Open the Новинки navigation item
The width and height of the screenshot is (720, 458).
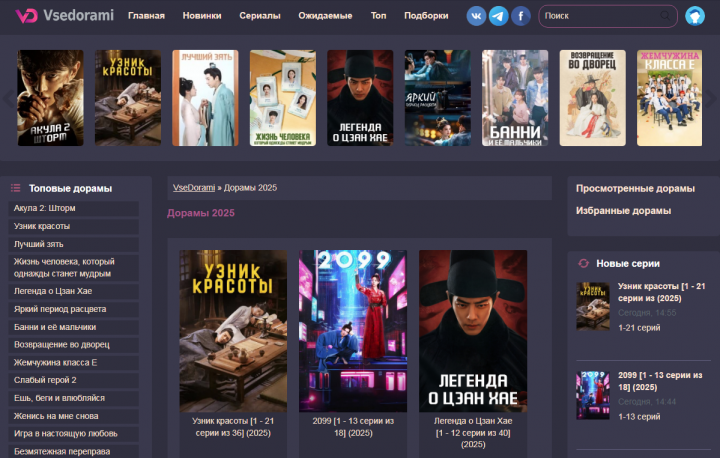point(202,16)
